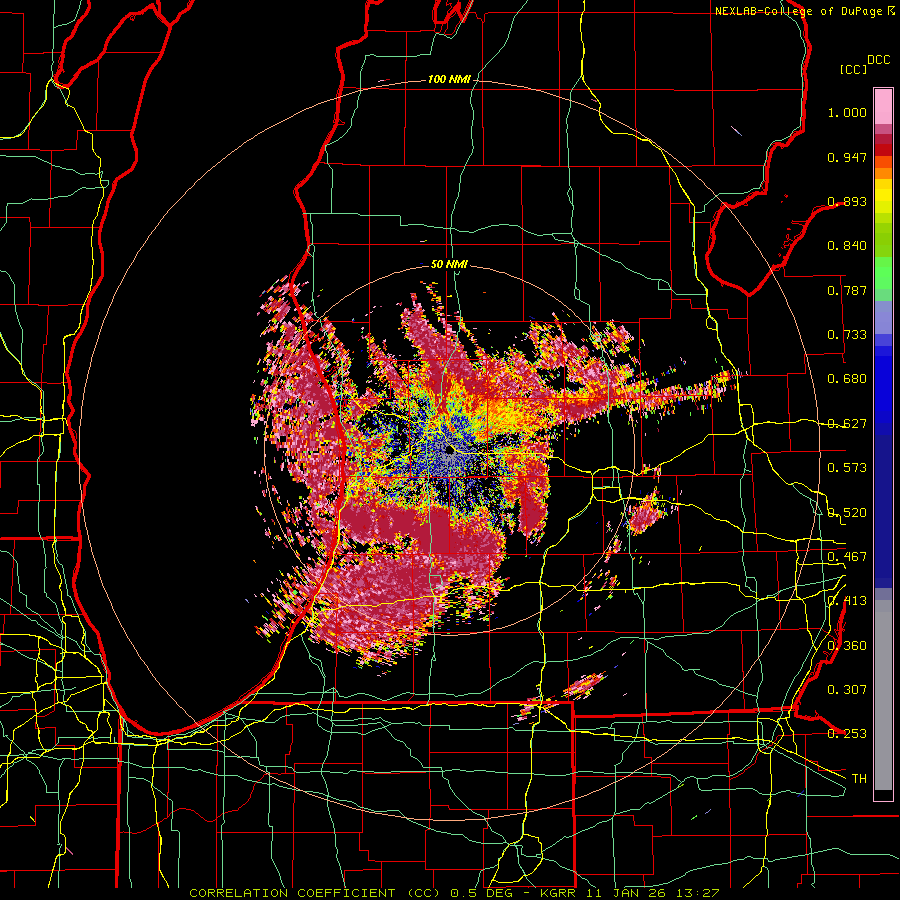Click the 0.360 legend value
900x900 pixels.
click(847, 646)
